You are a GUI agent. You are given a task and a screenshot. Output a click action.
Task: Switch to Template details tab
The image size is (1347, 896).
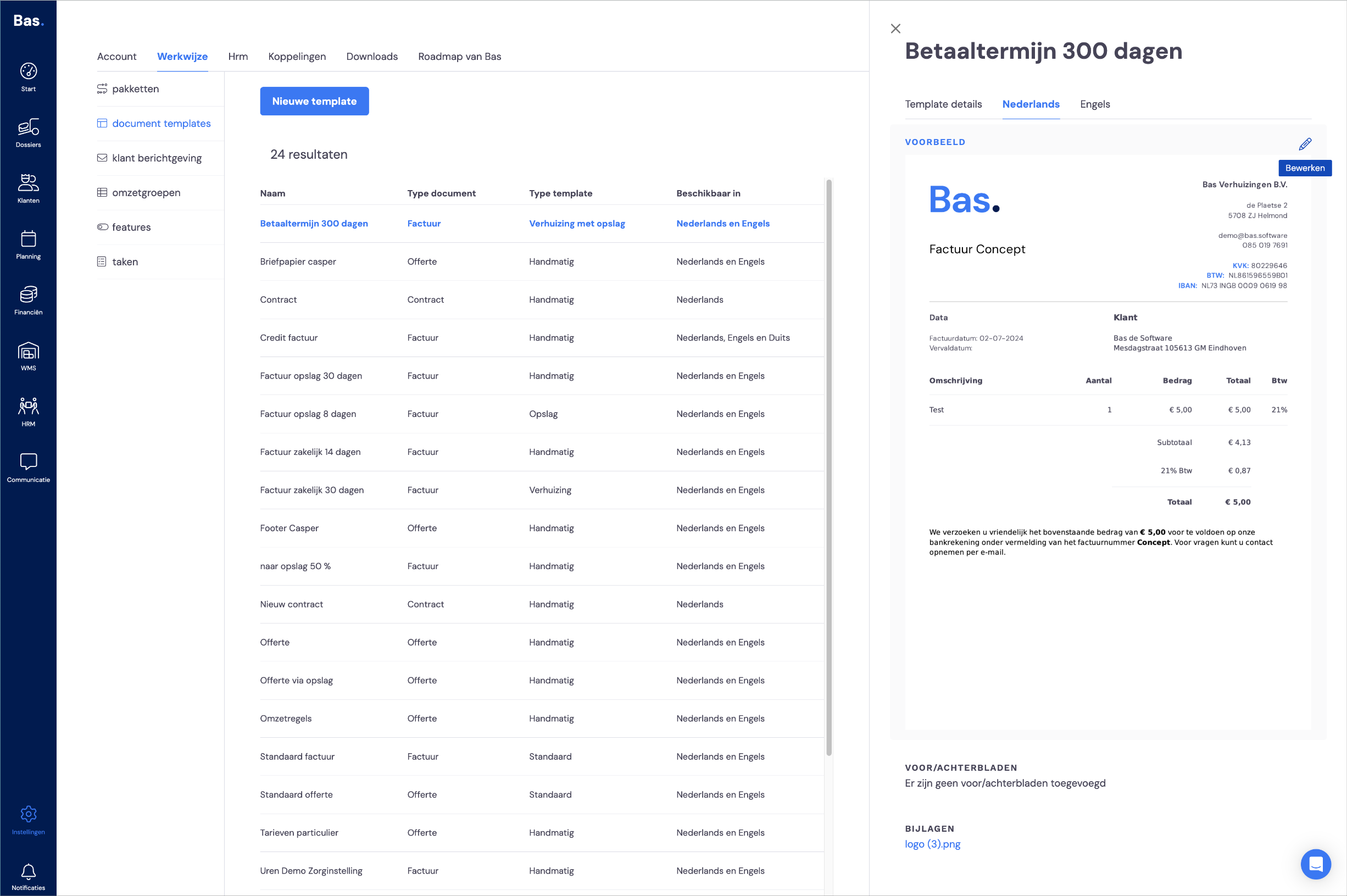[x=943, y=104]
